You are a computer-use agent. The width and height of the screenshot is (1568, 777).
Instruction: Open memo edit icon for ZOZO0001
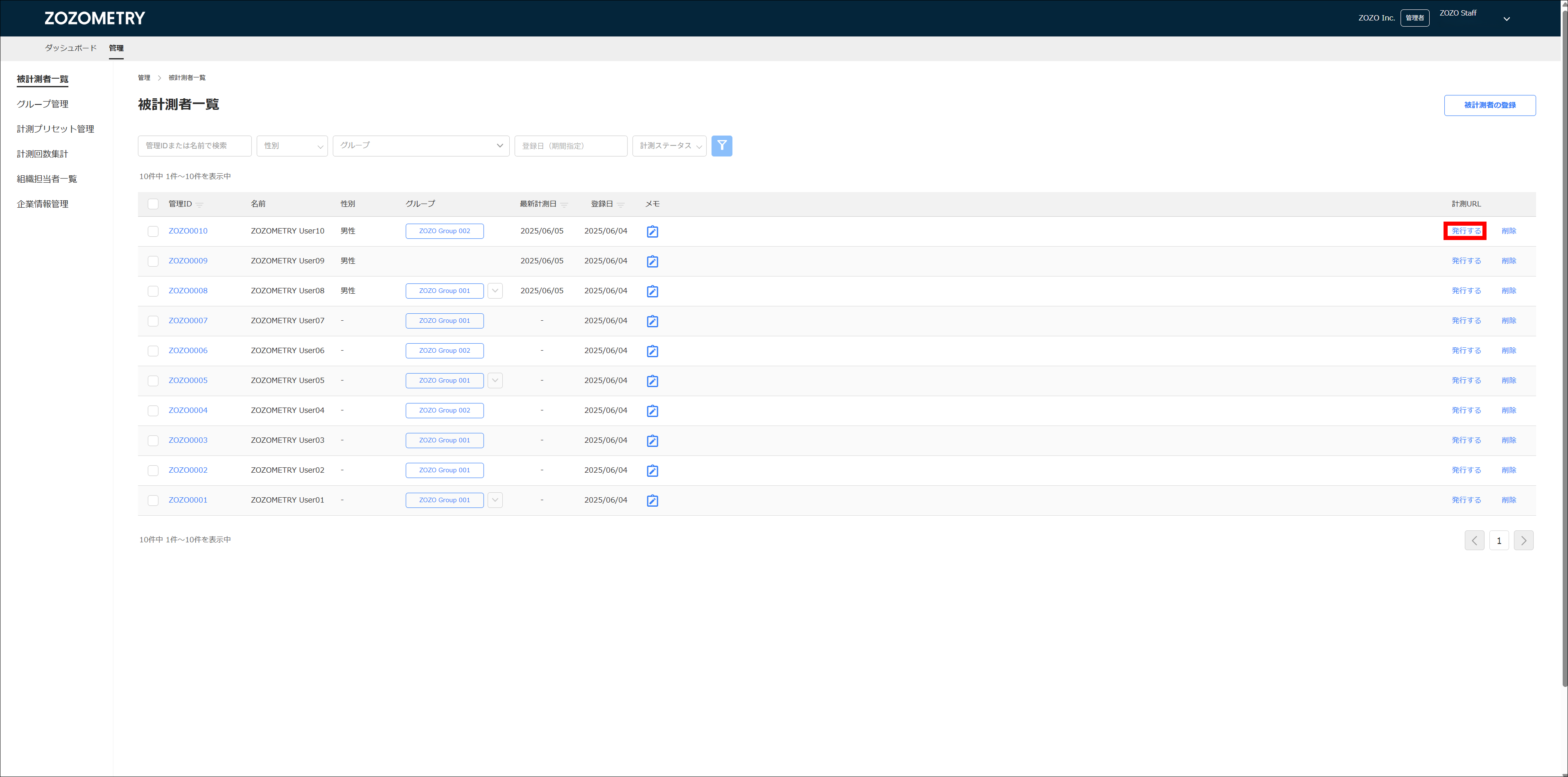[652, 501]
